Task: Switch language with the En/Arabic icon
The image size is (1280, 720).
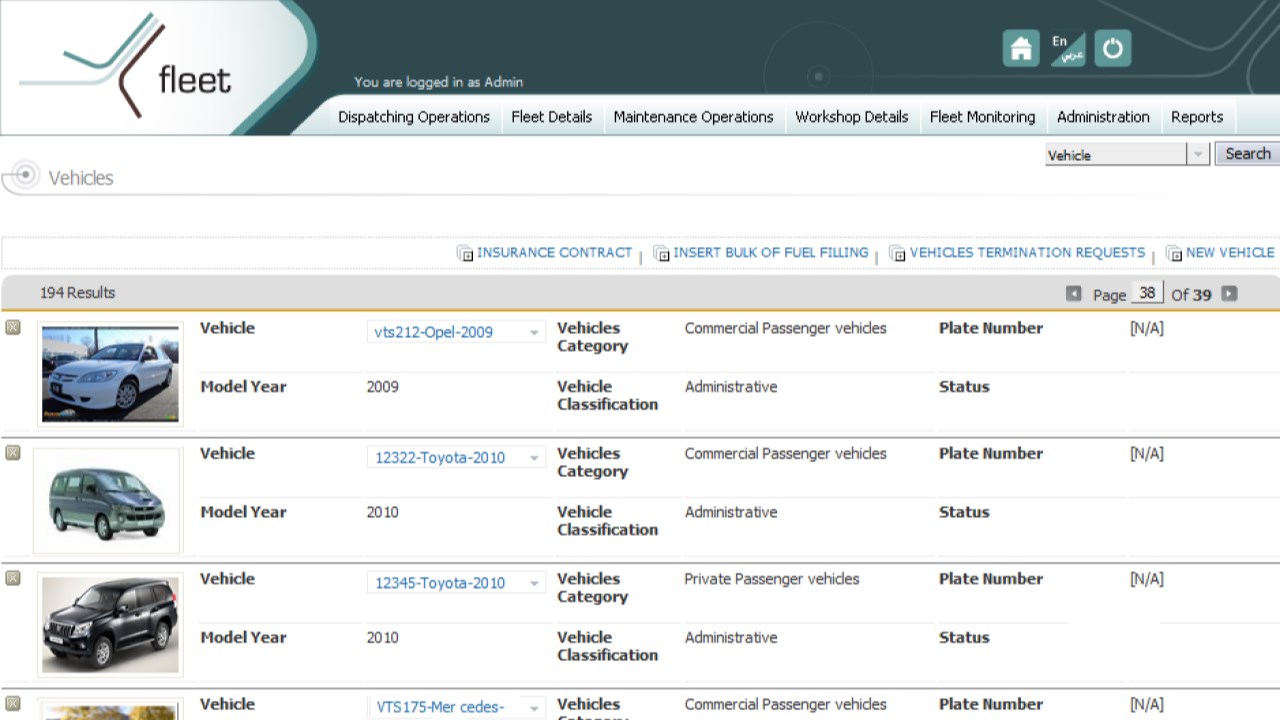Action: [1068, 48]
